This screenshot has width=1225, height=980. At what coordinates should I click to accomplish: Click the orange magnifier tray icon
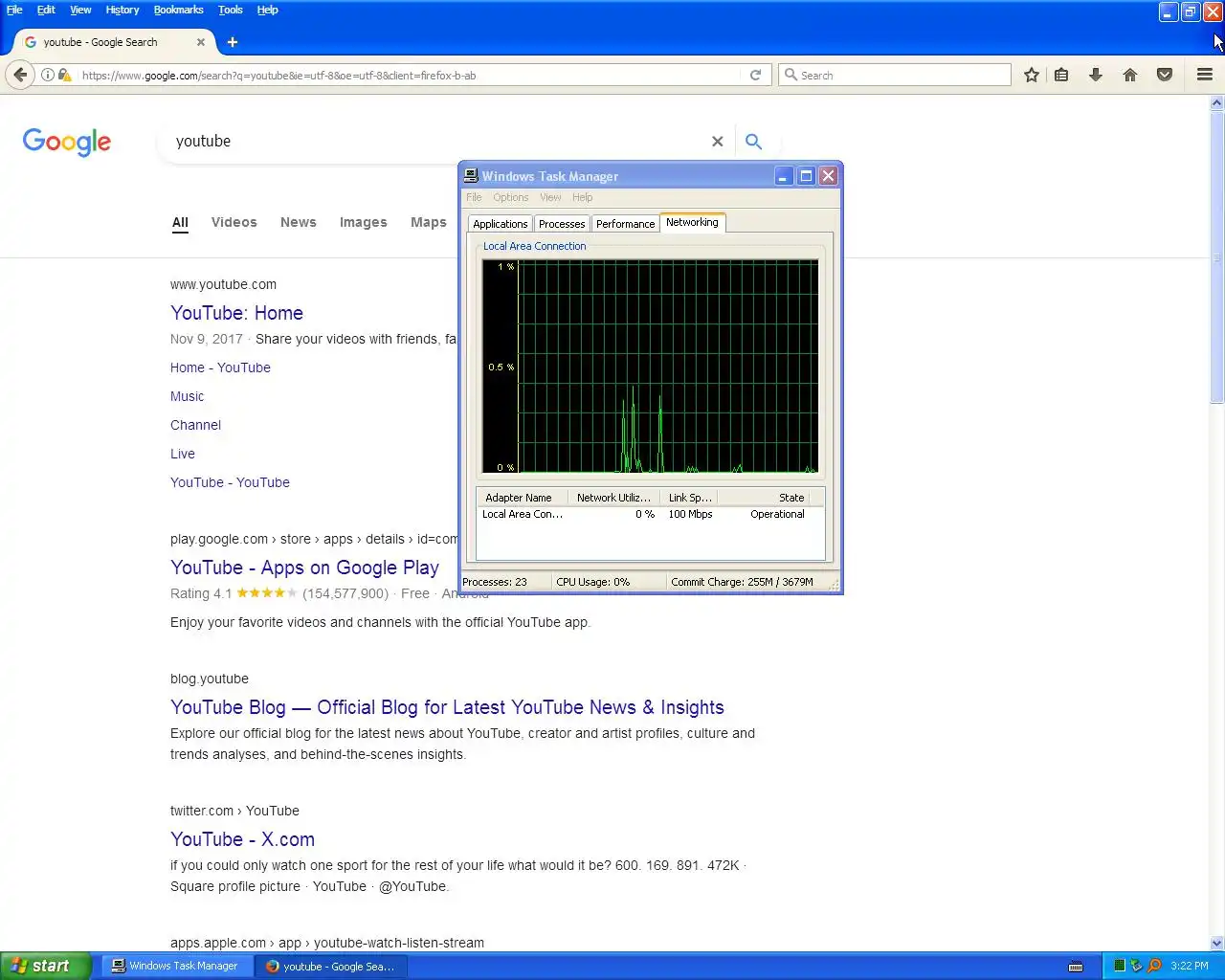(1154, 966)
